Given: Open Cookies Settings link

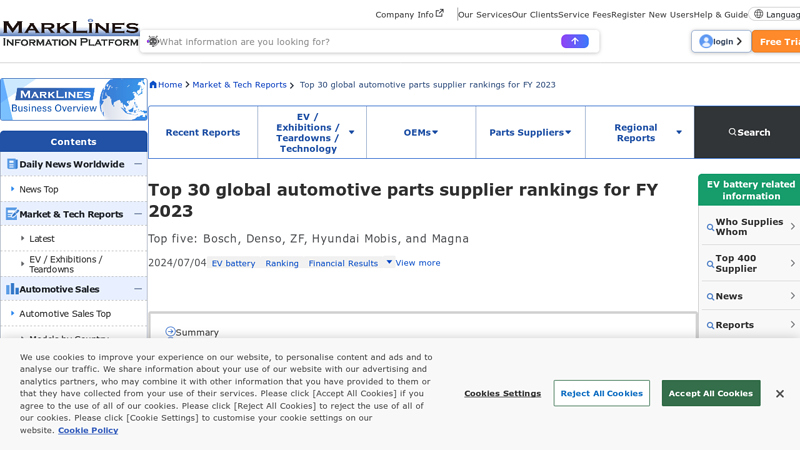Looking at the screenshot, I should point(503,393).
